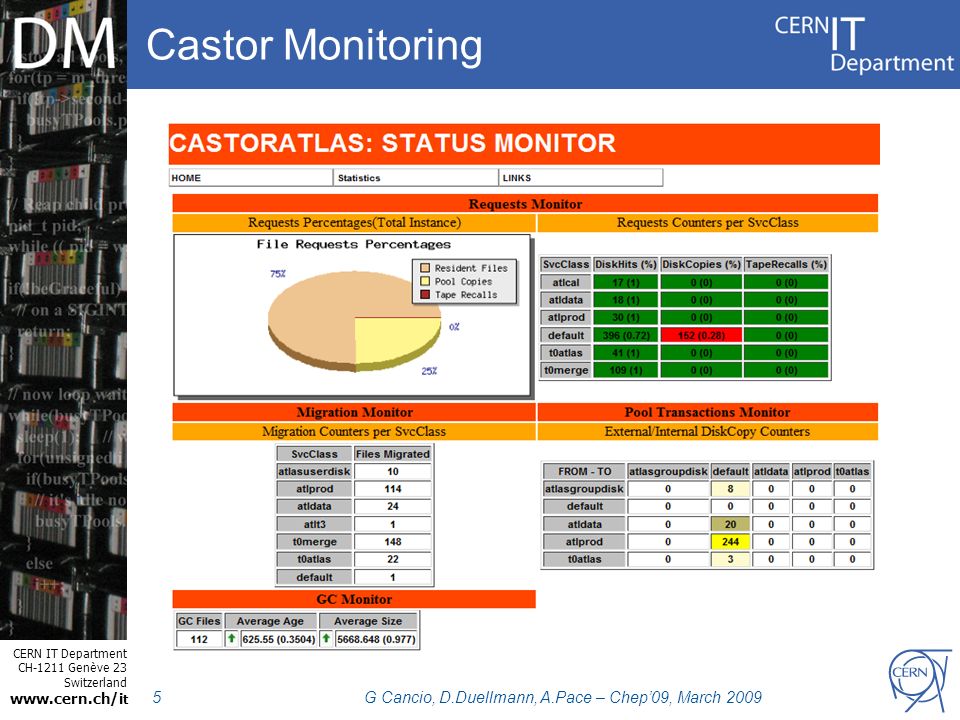Click the 'GC Files' header cell
The width and height of the screenshot is (960, 720).
[199, 621]
